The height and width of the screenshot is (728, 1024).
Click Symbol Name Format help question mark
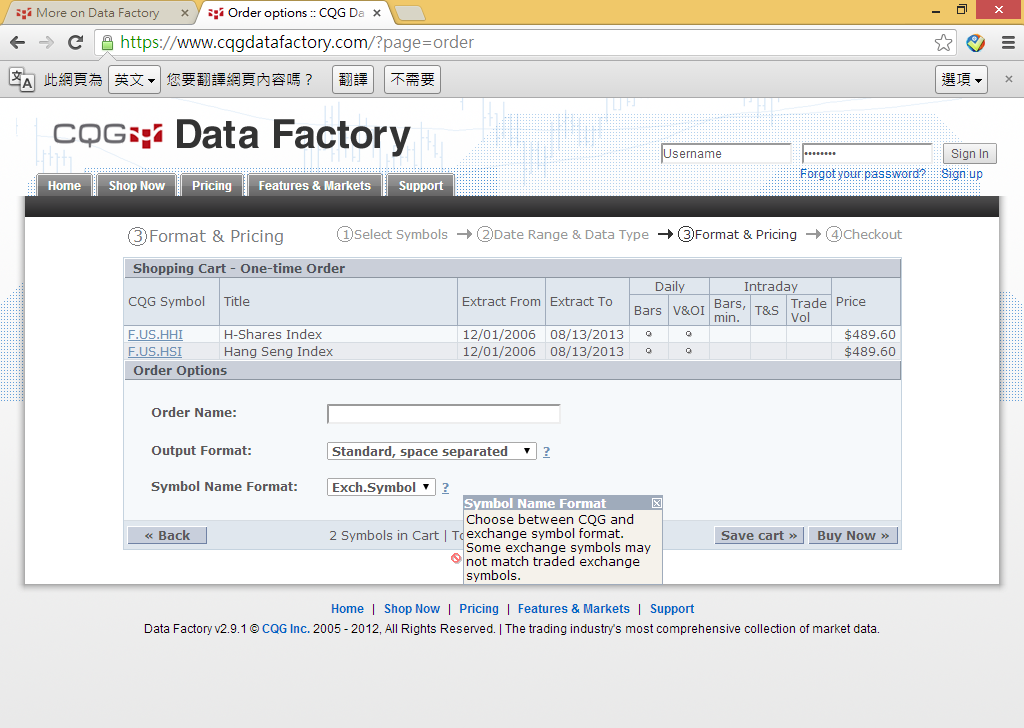(445, 487)
